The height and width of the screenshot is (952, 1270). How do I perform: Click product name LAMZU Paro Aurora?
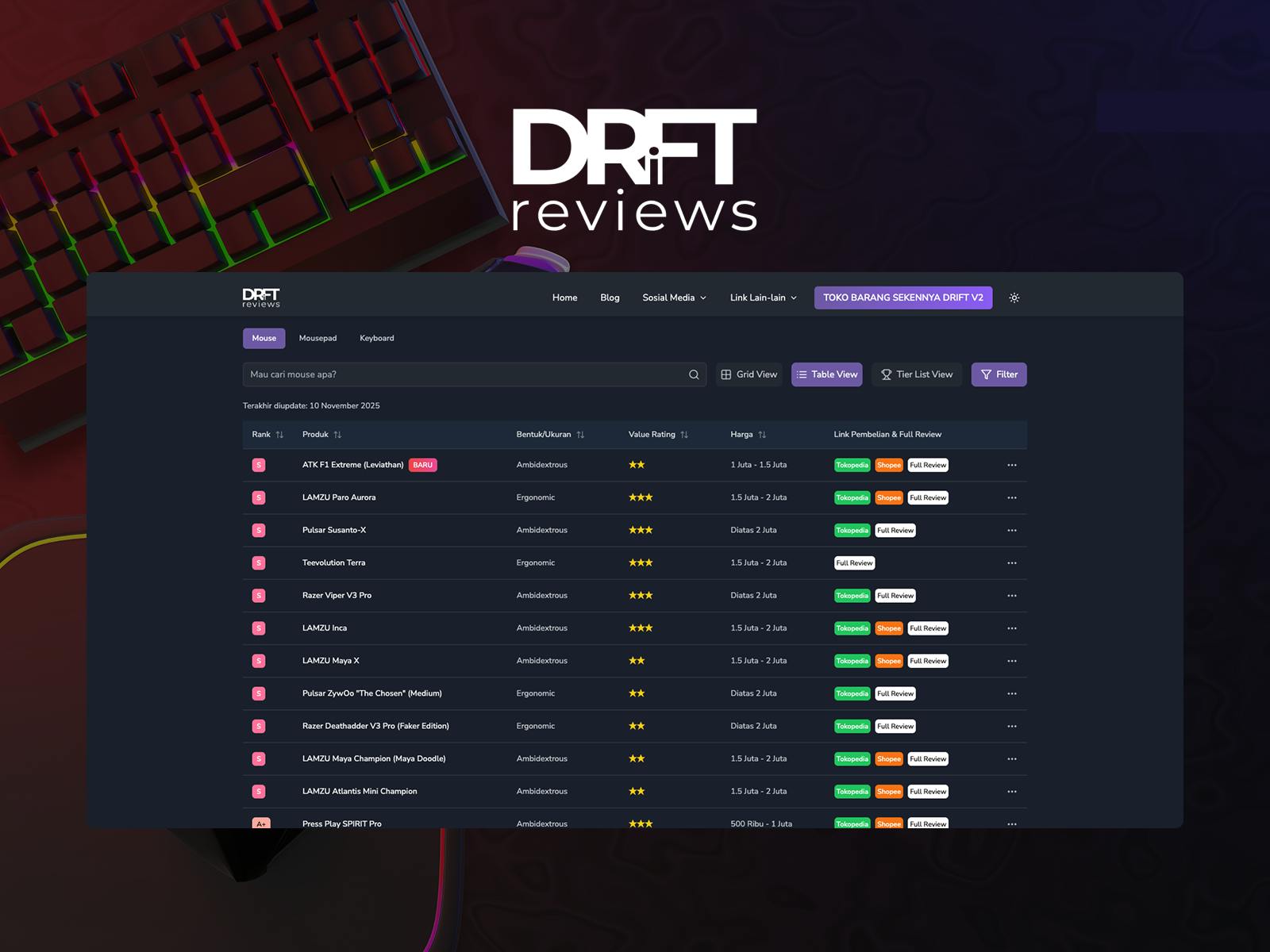[339, 497]
